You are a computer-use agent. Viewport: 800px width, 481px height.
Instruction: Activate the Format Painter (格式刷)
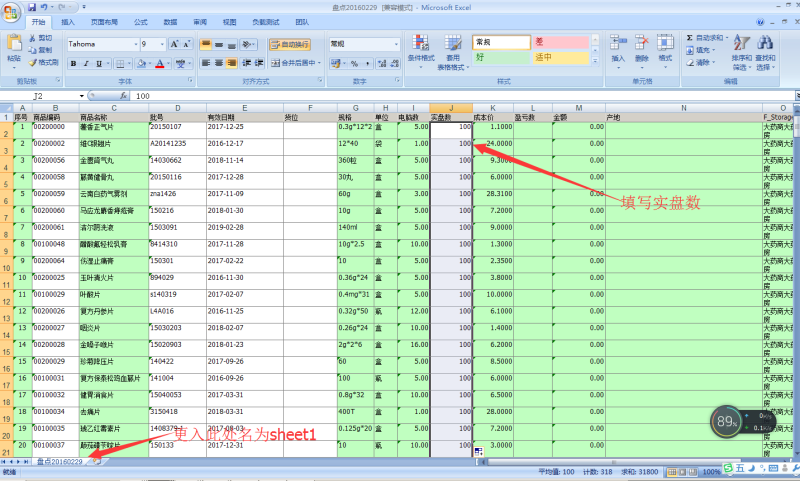pyautogui.click(x=43, y=62)
